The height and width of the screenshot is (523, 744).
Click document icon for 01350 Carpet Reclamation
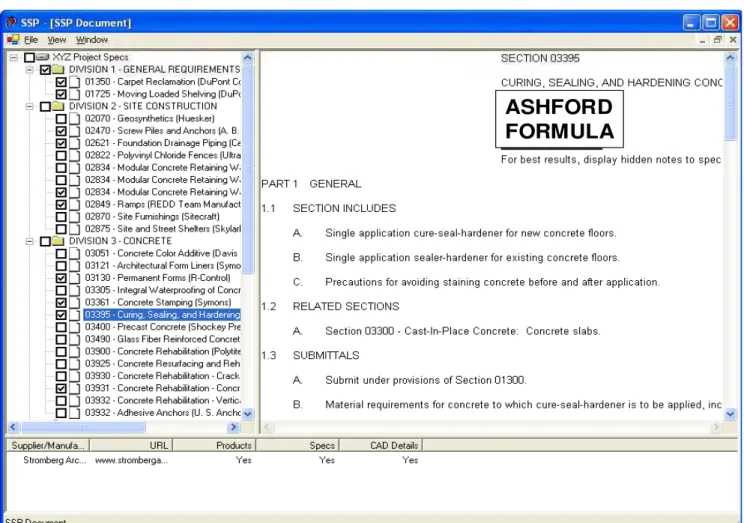click(x=74, y=82)
